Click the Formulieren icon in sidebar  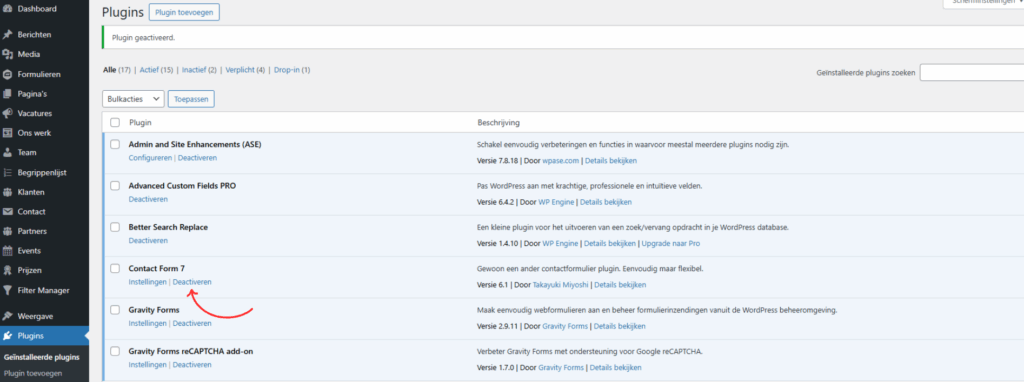(x=8, y=74)
